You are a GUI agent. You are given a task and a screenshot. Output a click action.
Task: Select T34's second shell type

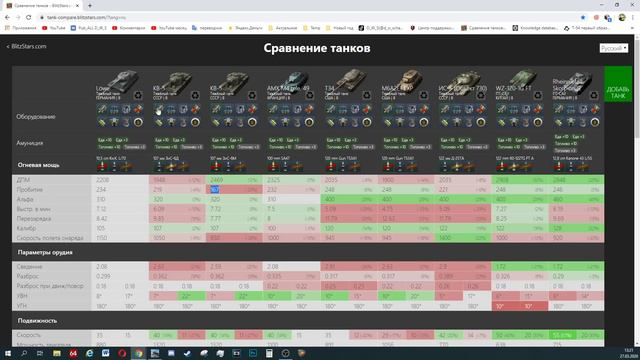pyautogui.click(x=343, y=166)
